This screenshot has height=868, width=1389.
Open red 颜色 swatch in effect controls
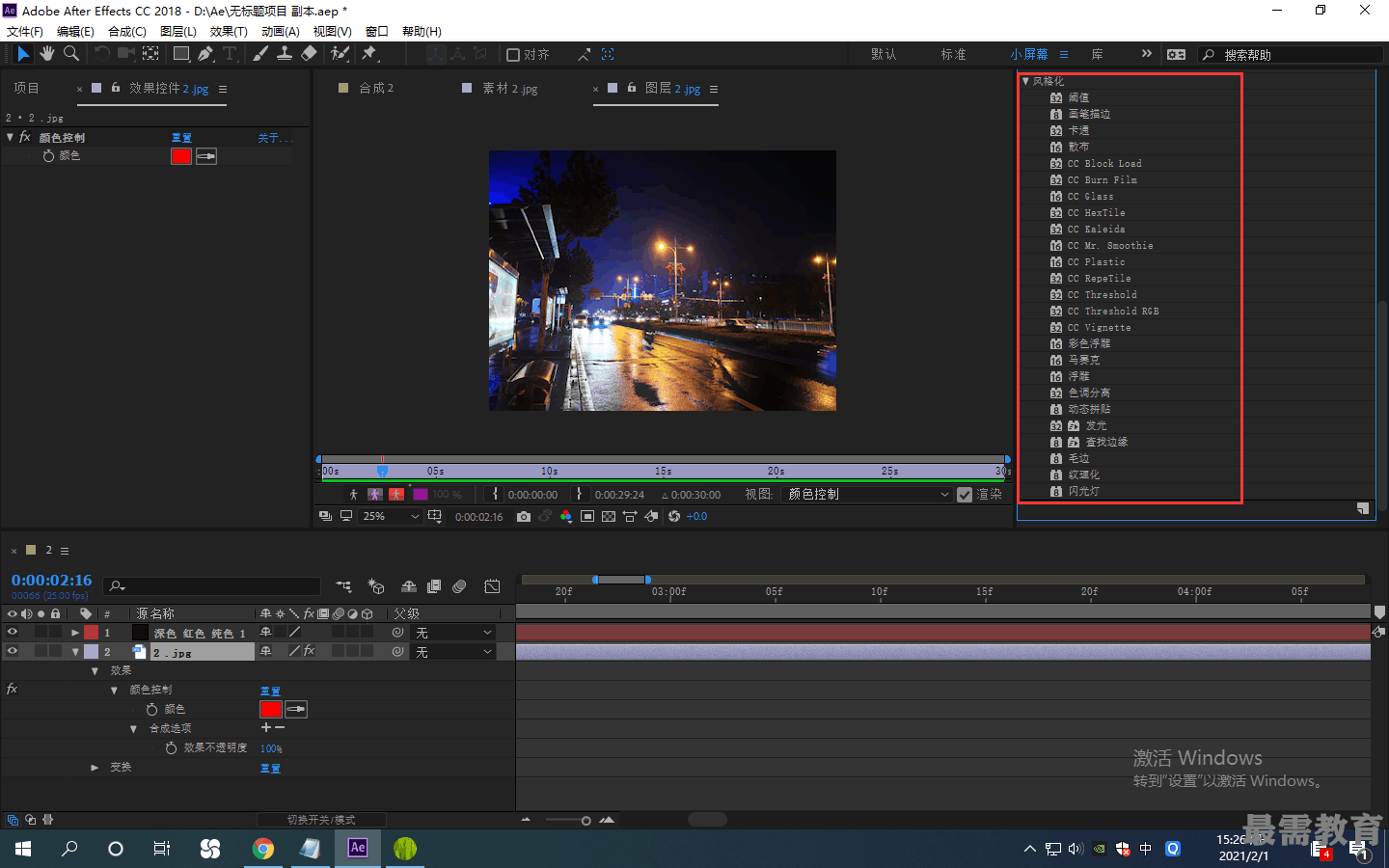pyautogui.click(x=181, y=156)
